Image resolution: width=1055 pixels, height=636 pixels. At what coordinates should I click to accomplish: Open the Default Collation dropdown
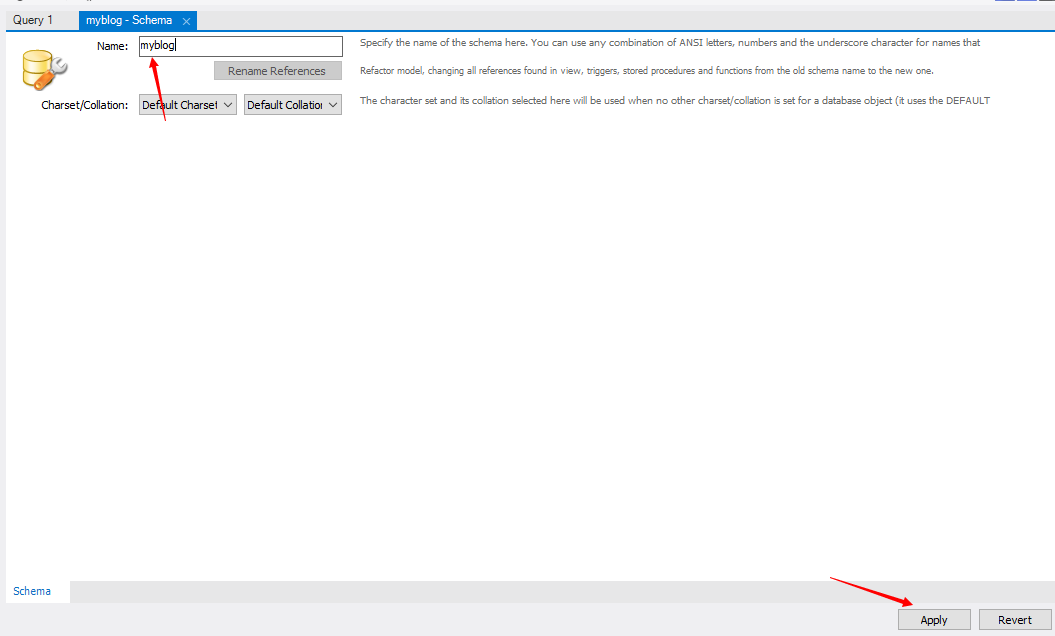(x=293, y=105)
